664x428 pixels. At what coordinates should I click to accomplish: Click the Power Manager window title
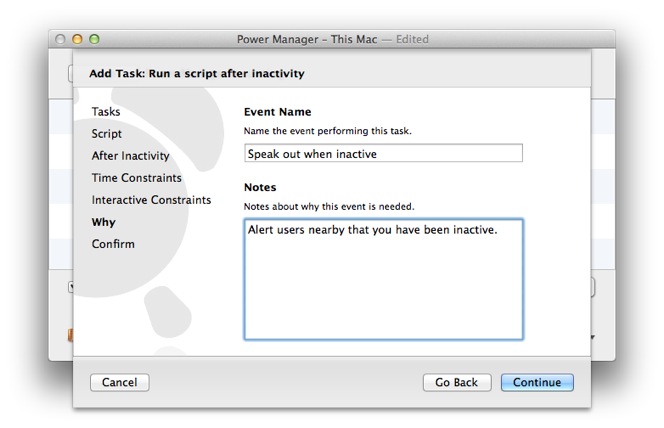pyautogui.click(x=307, y=39)
